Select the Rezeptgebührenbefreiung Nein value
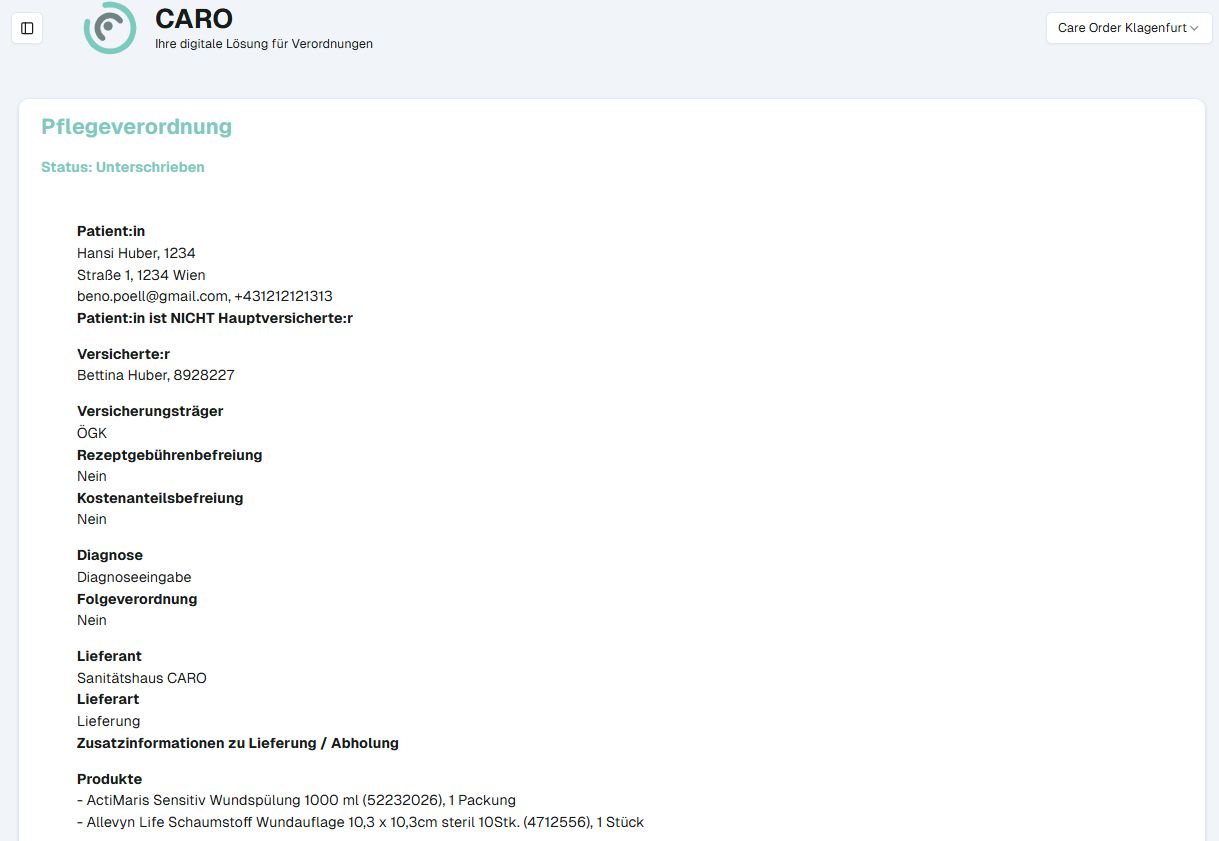 click(x=91, y=476)
